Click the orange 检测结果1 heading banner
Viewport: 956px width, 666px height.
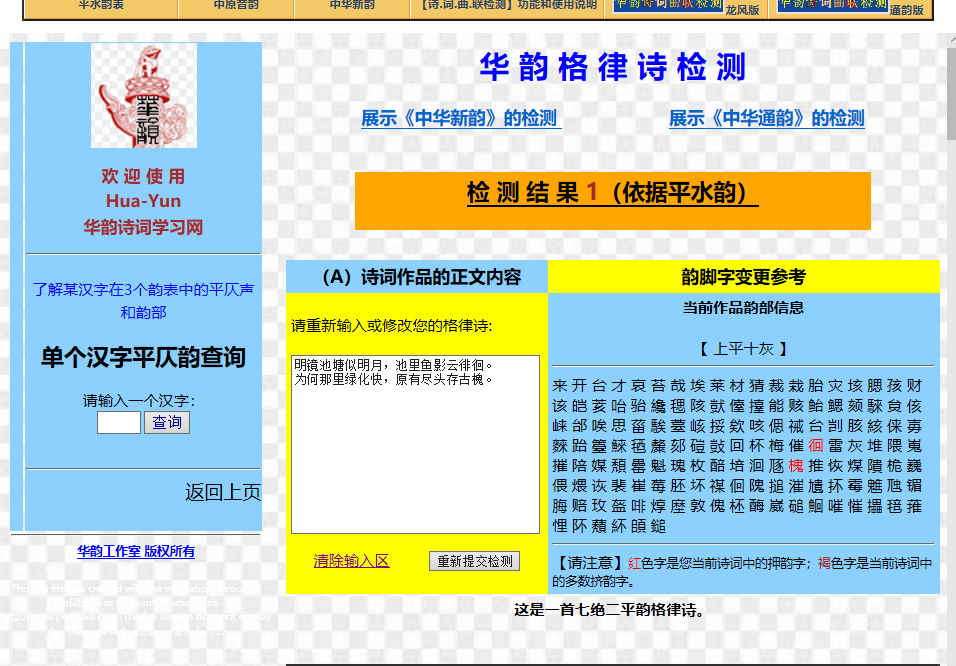pyautogui.click(x=612, y=194)
